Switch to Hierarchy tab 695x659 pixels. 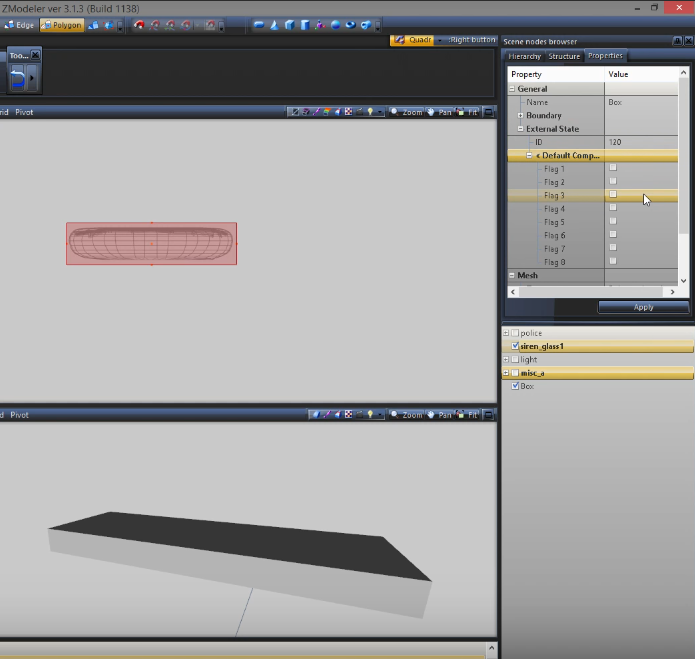(x=524, y=56)
